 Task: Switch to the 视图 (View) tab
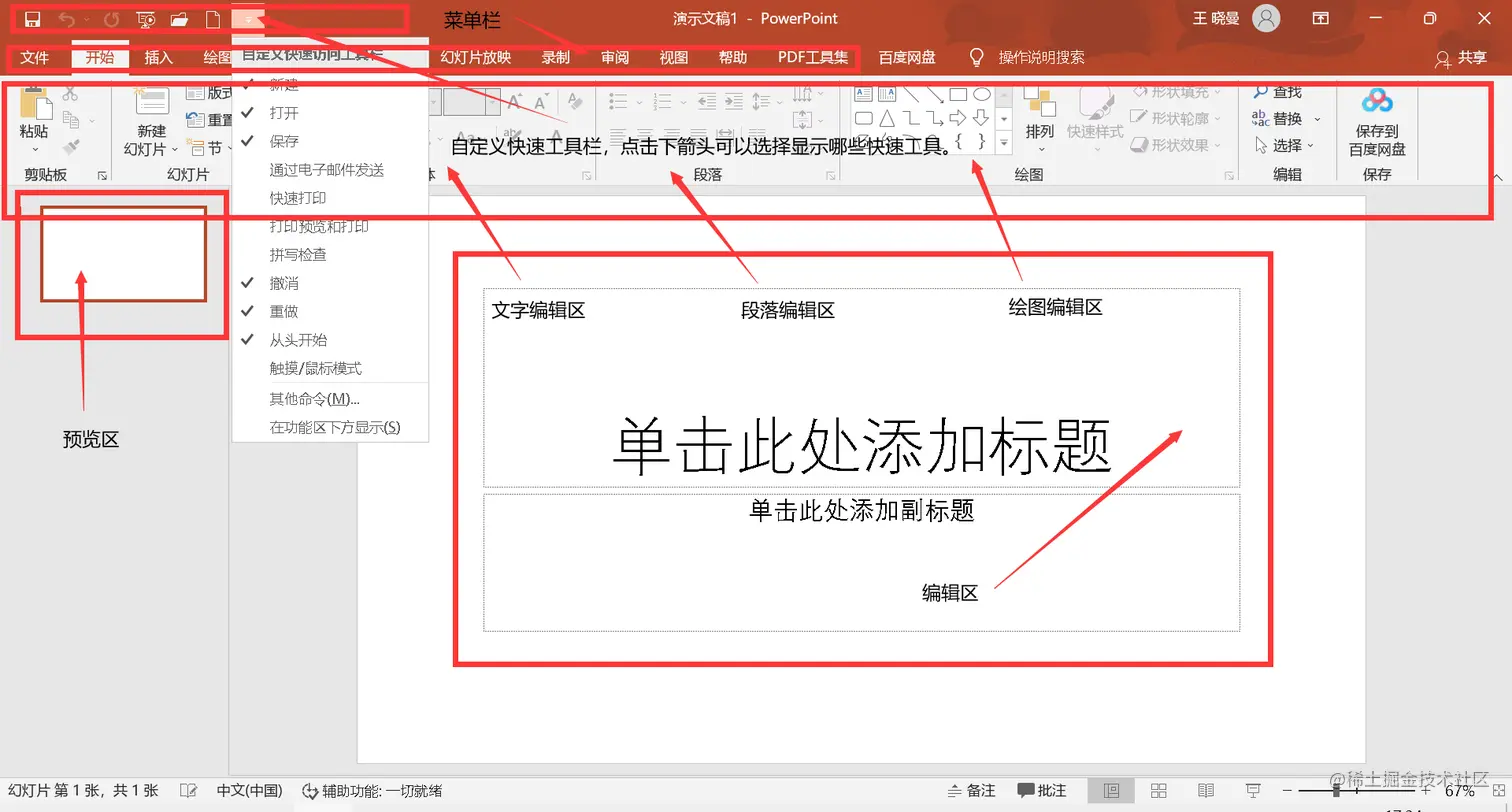674,57
